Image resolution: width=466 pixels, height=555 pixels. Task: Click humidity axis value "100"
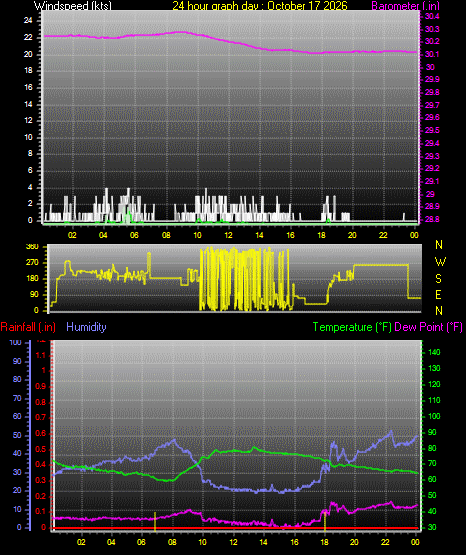16,342
